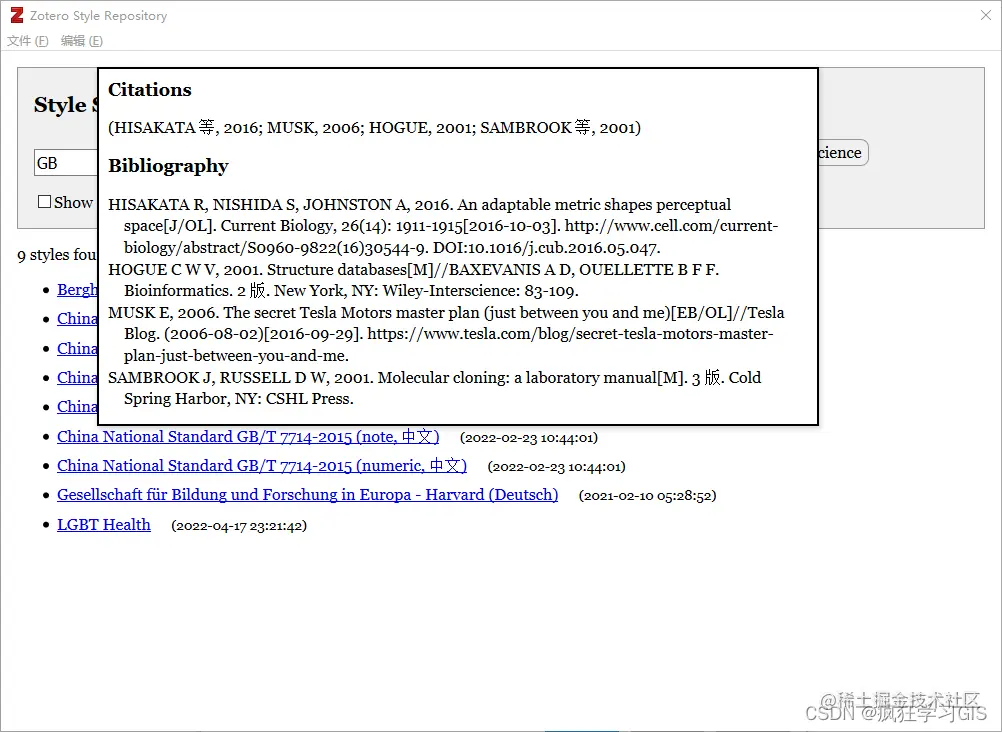Open the LGBT Health style link
1002x732 pixels.
point(104,525)
